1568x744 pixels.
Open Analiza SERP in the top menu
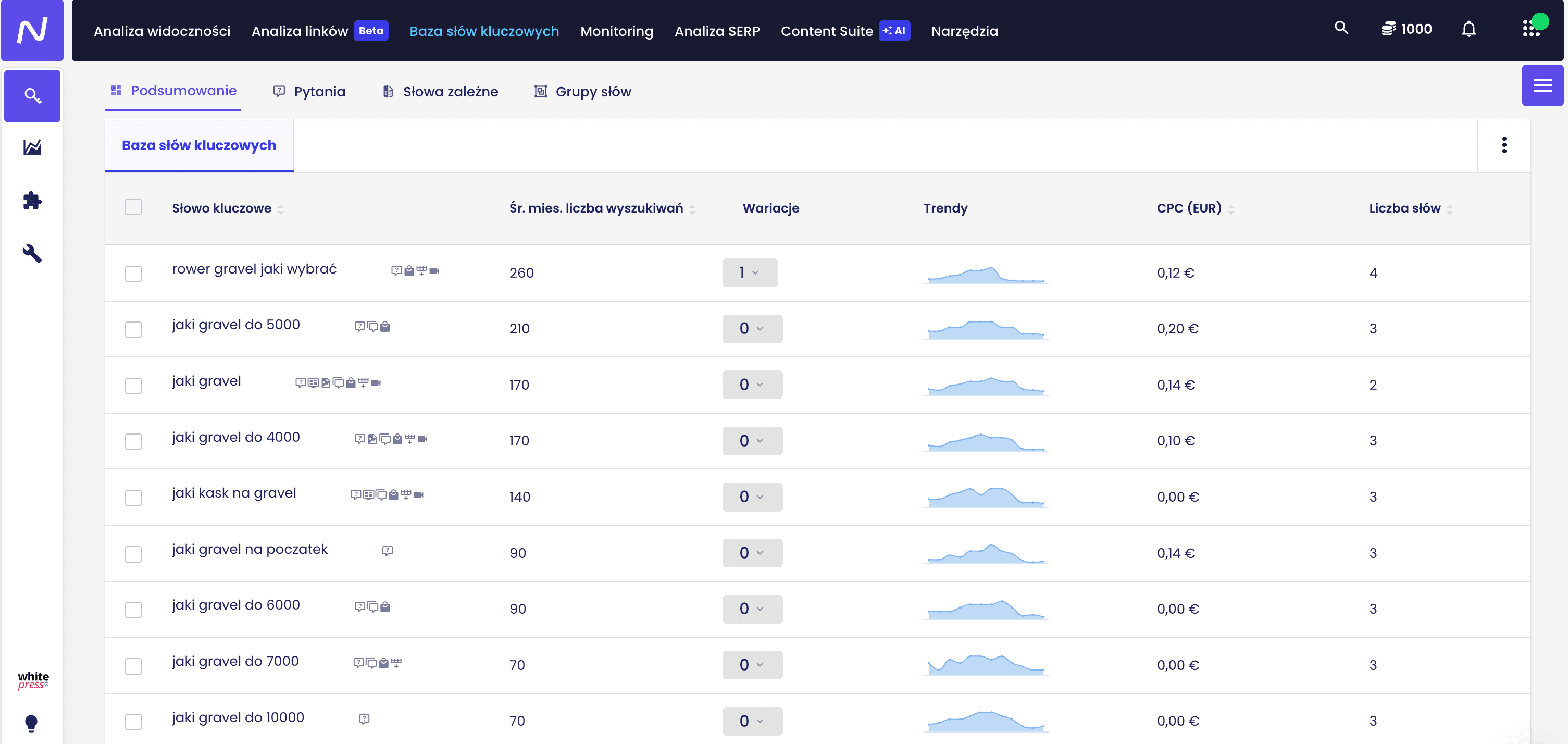tap(717, 31)
